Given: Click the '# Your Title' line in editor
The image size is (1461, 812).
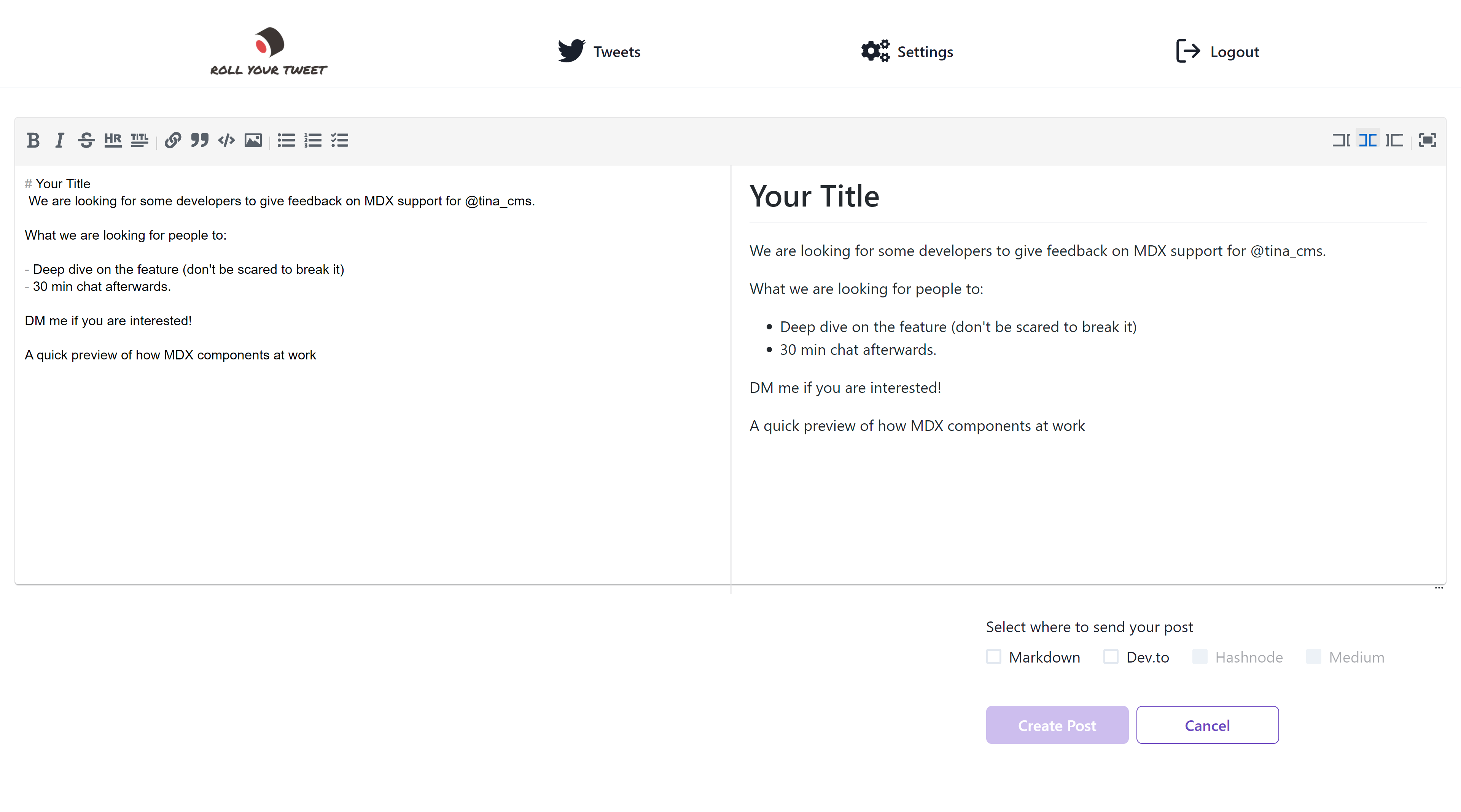Looking at the screenshot, I should tap(57, 184).
